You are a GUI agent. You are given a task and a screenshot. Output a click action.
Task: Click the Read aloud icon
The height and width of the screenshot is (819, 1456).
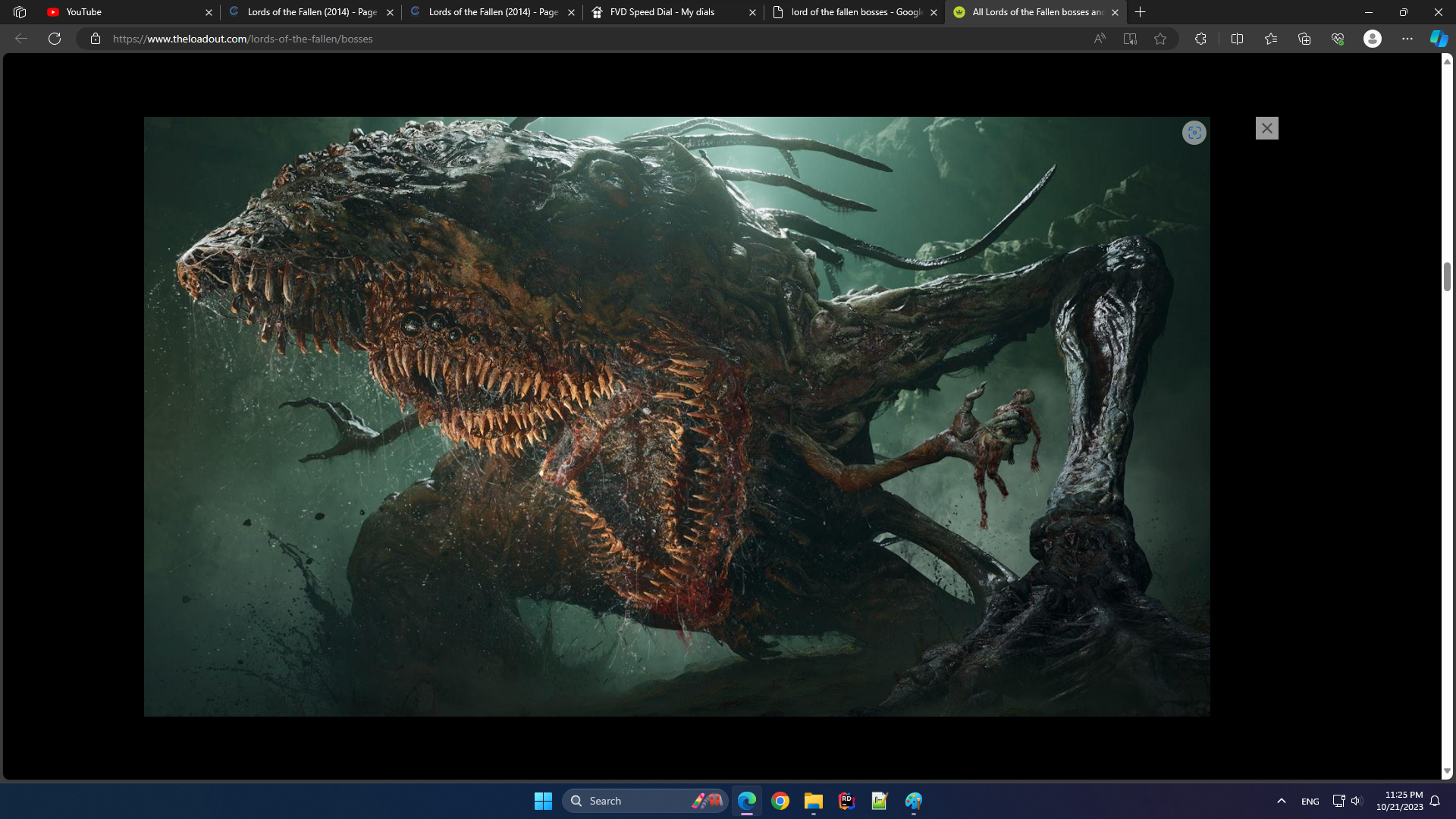coord(1099,39)
